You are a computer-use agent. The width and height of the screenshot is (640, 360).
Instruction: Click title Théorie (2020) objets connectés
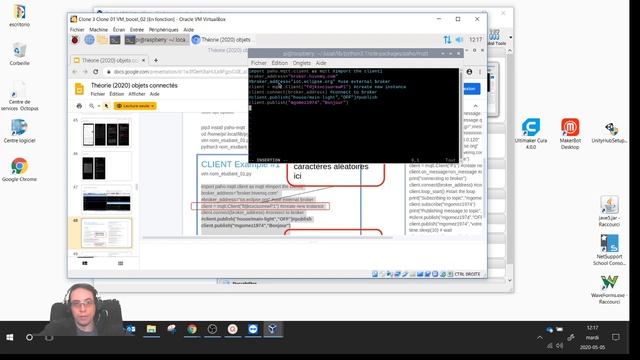[x=134, y=85]
